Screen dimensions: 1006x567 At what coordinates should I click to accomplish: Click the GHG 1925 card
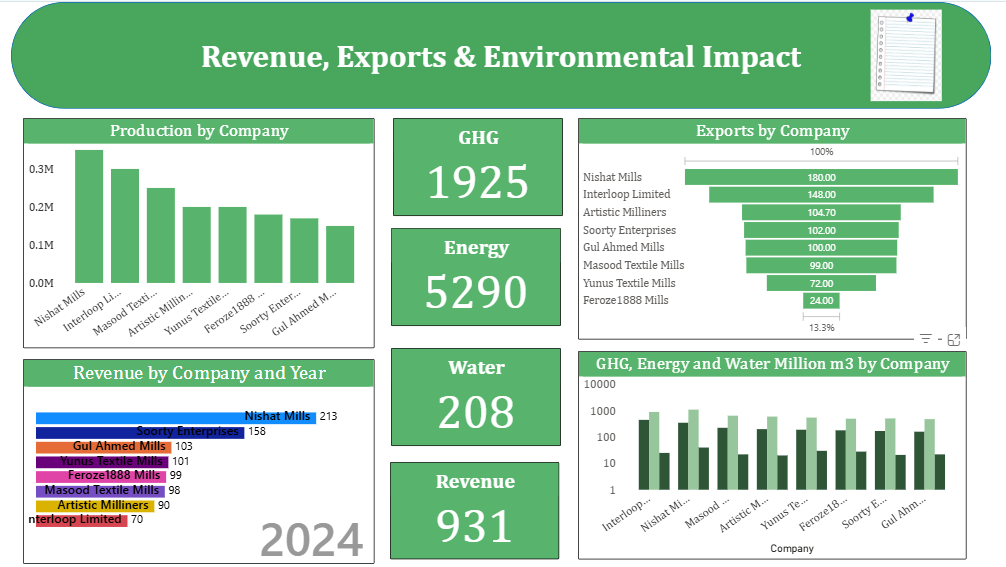tap(477, 167)
